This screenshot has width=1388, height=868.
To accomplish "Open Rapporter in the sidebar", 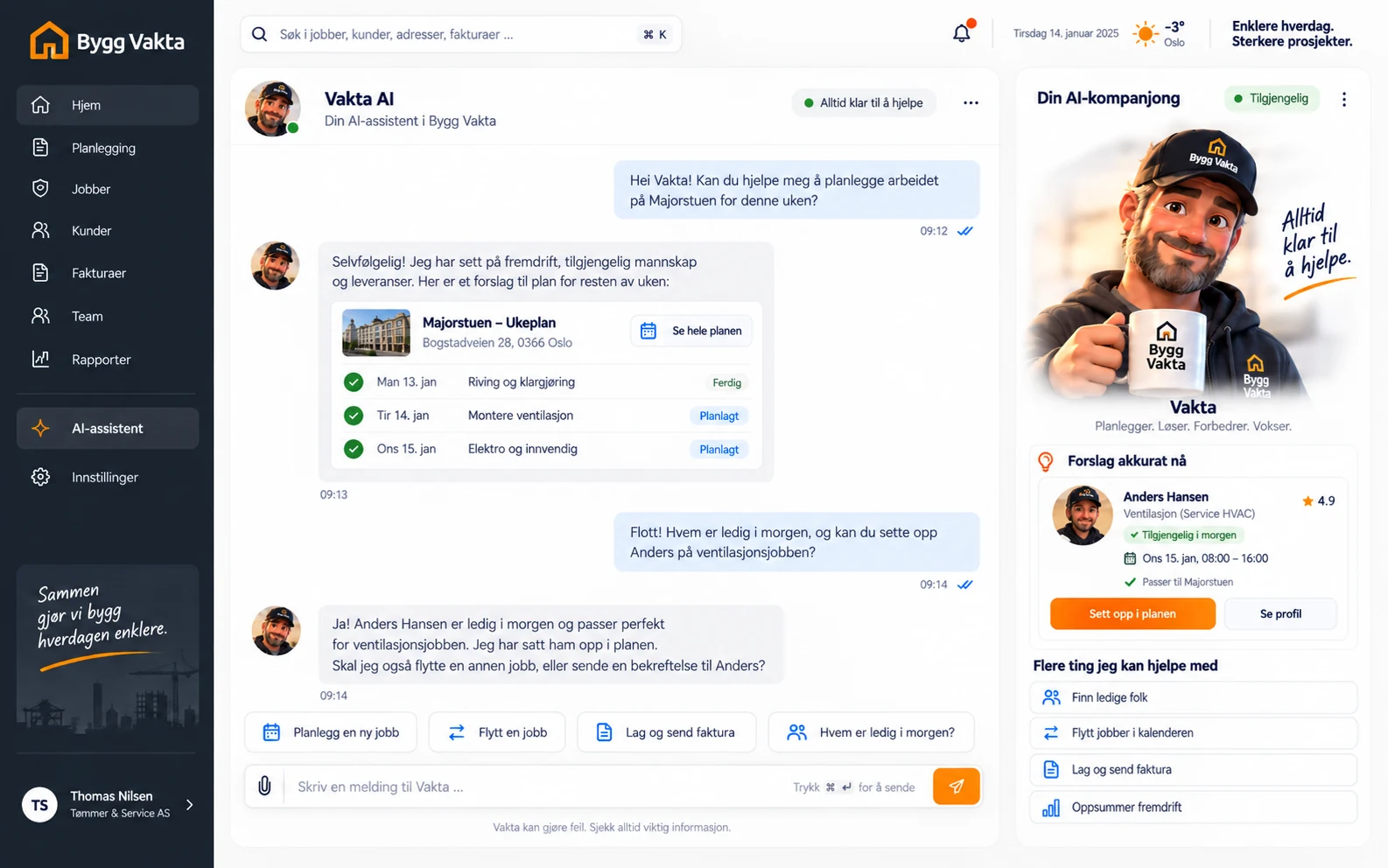I will (x=108, y=359).
